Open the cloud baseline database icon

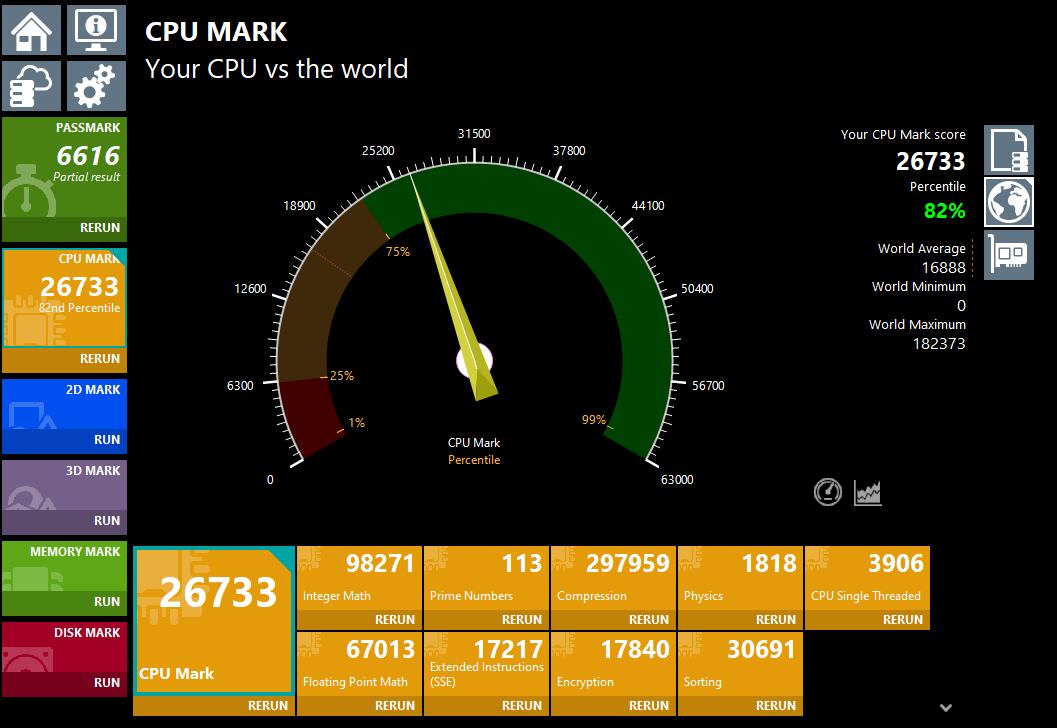pyautogui.click(x=31, y=86)
